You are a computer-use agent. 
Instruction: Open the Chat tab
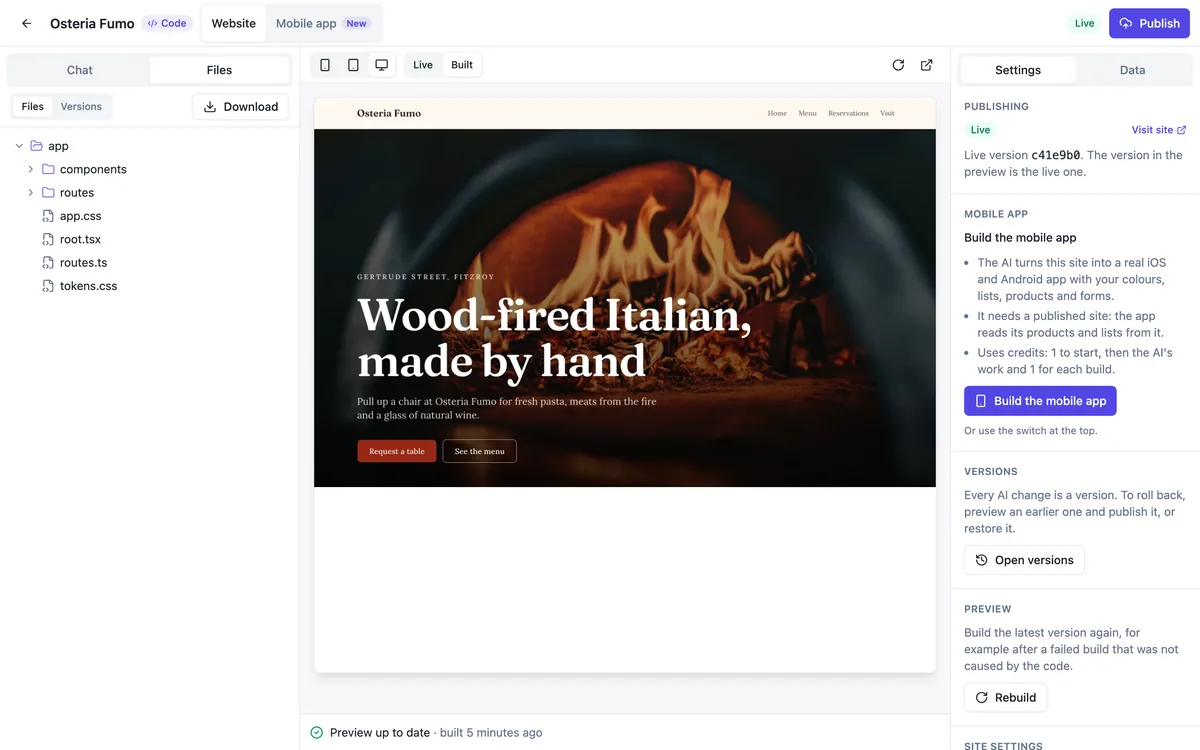tap(80, 70)
